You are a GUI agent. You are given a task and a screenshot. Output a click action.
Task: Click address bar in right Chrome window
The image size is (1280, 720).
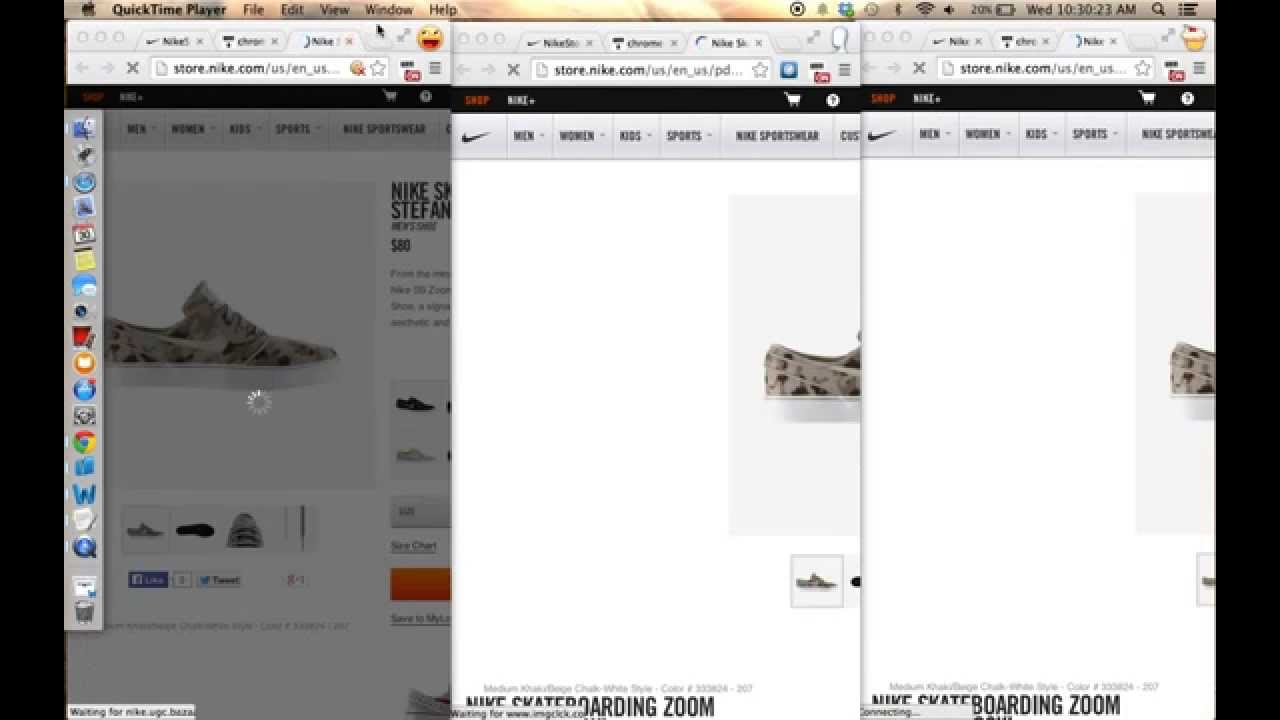pyautogui.click(x=1044, y=68)
